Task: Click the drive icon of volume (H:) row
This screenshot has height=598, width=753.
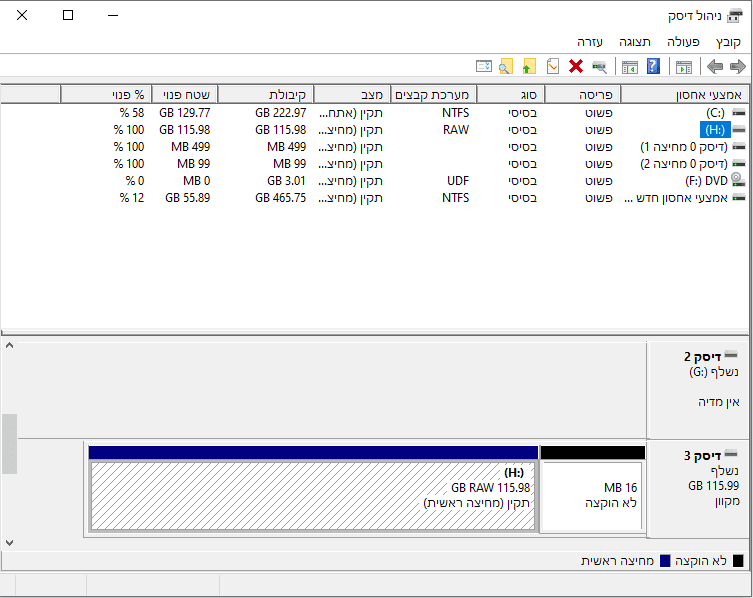Action: [x=739, y=130]
